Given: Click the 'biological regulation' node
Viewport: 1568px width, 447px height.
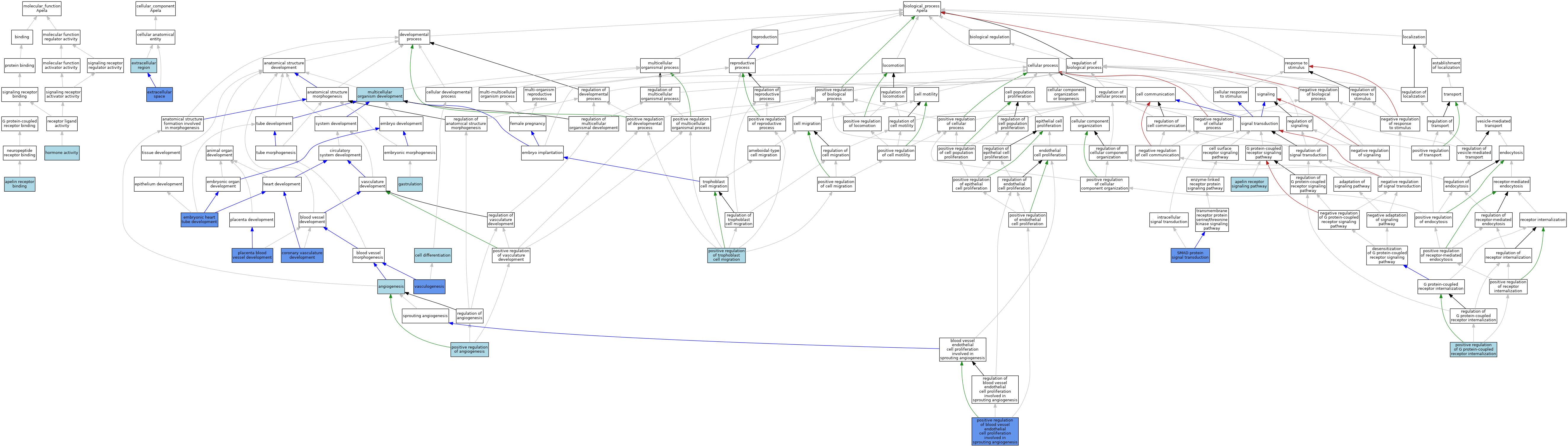Looking at the screenshot, I should 989,37.
